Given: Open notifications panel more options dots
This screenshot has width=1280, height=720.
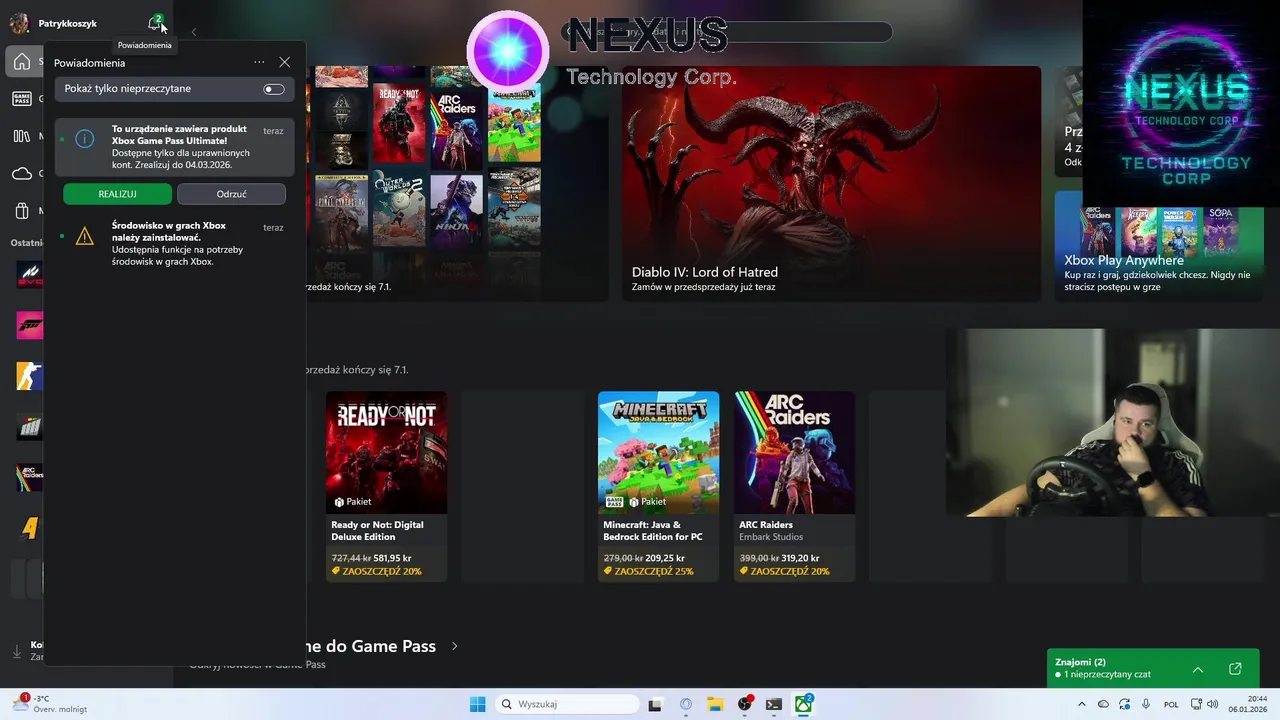Looking at the screenshot, I should [259, 62].
